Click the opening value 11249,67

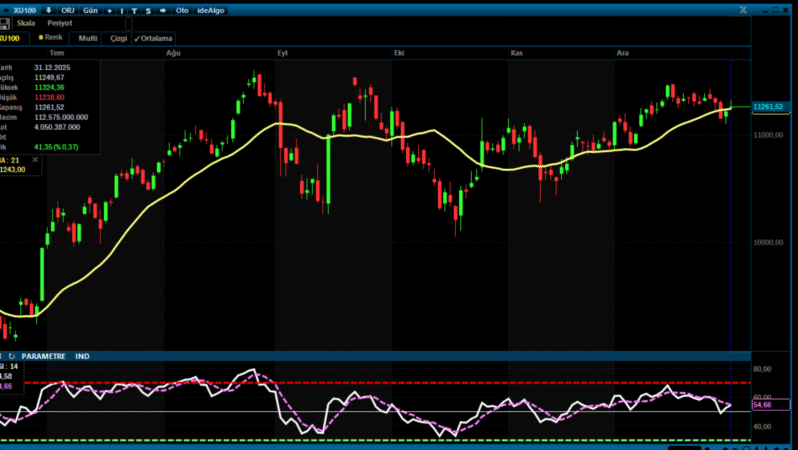pos(49,78)
